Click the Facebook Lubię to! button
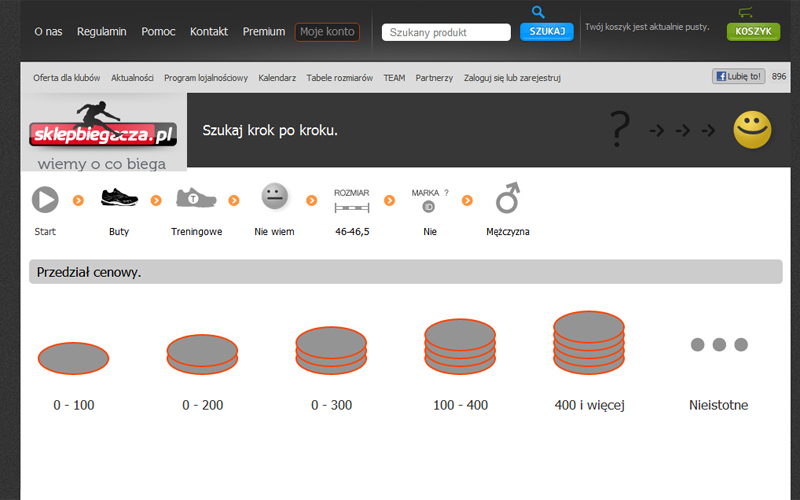Image resolution: width=800 pixels, height=500 pixels. (738, 77)
